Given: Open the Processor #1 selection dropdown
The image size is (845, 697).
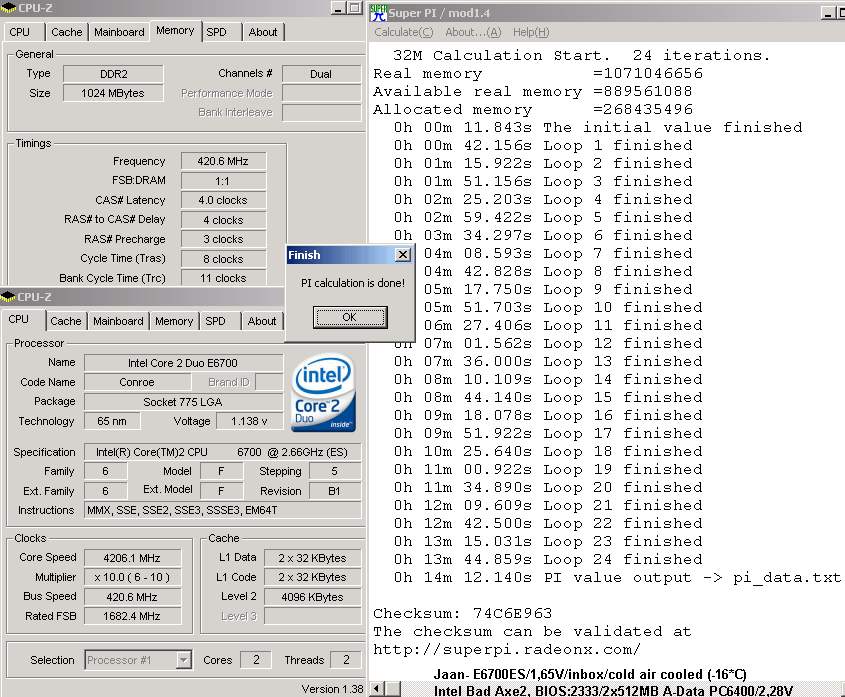Looking at the screenshot, I should (x=184, y=660).
